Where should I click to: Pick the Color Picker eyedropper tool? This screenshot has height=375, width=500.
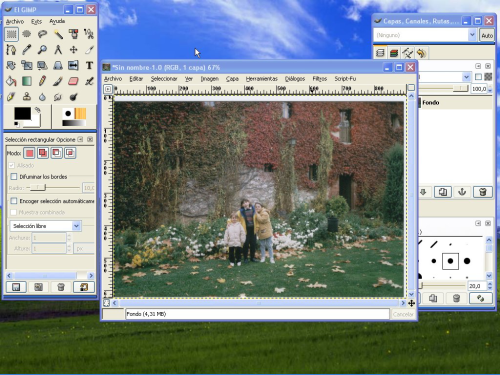click(27, 50)
